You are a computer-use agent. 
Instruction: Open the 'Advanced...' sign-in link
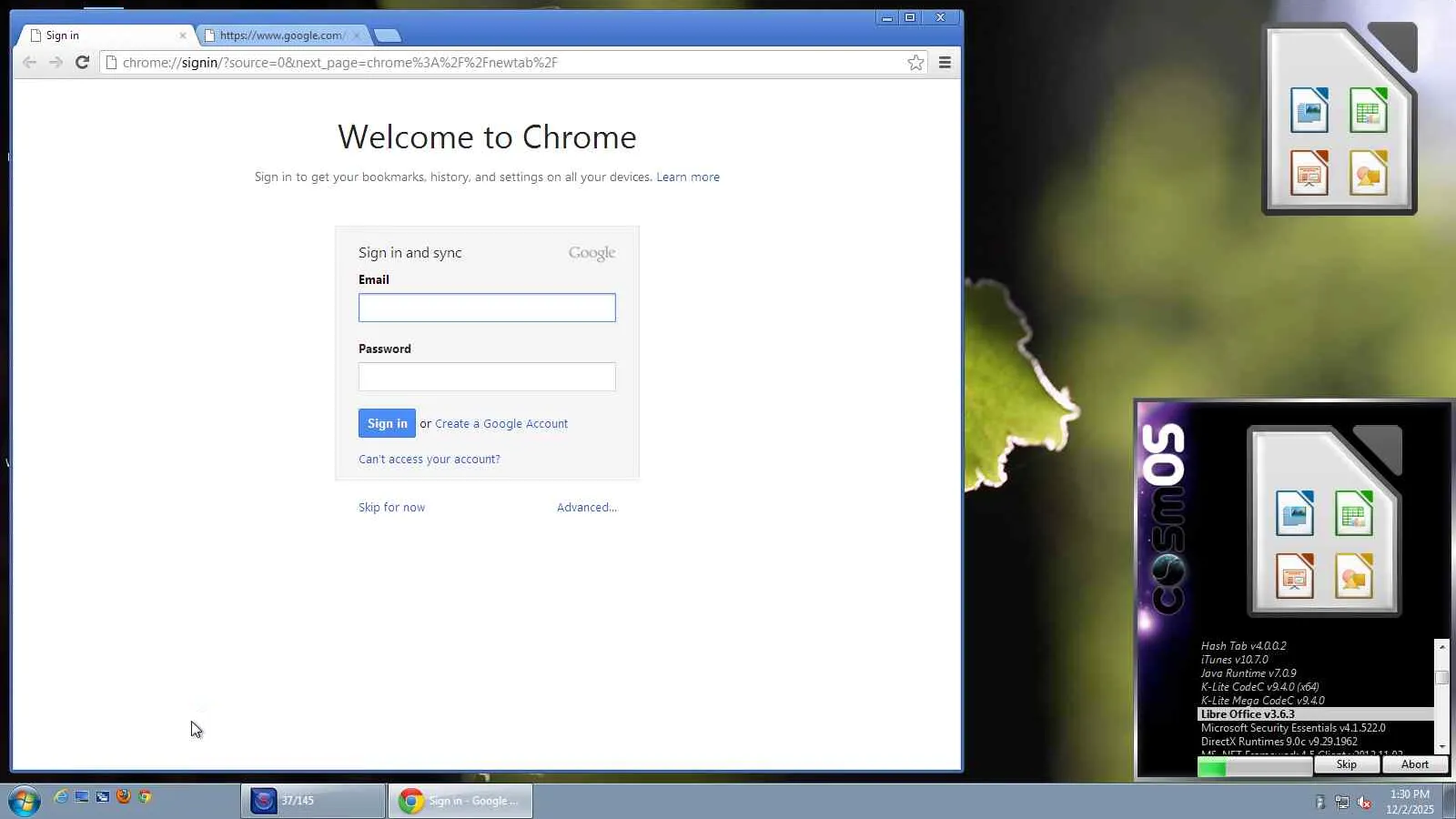587,507
